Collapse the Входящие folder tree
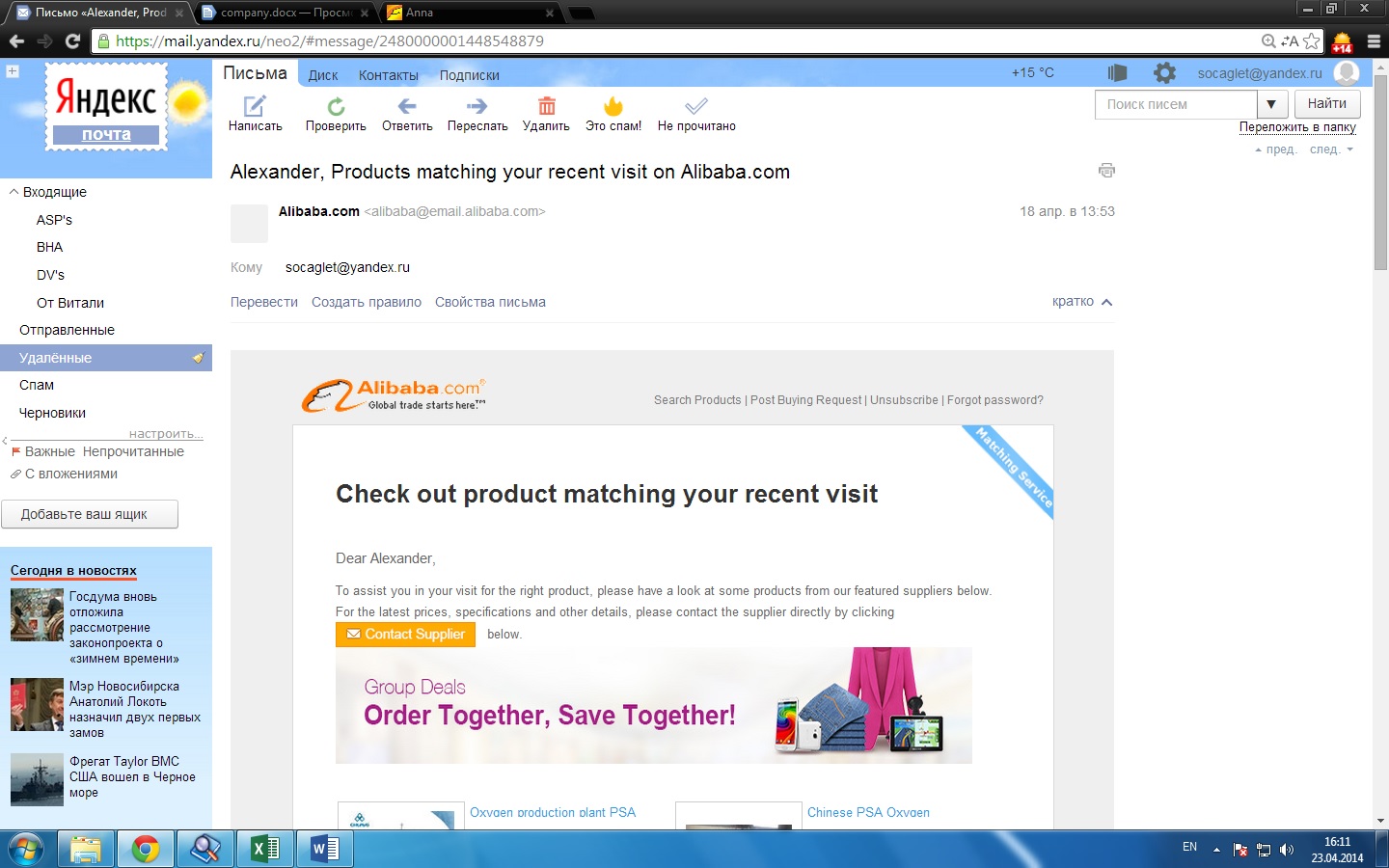Screen dimensions: 1389x868 pyautogui.click(x=14, y=192)
